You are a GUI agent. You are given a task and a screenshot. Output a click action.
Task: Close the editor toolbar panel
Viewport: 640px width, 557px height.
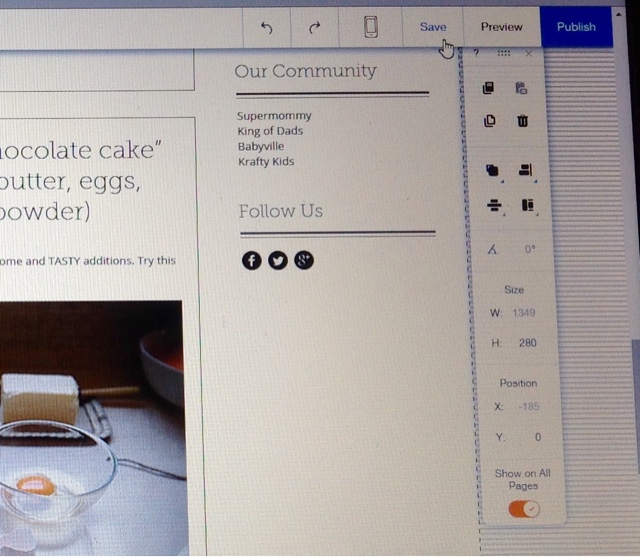(529, 53)
